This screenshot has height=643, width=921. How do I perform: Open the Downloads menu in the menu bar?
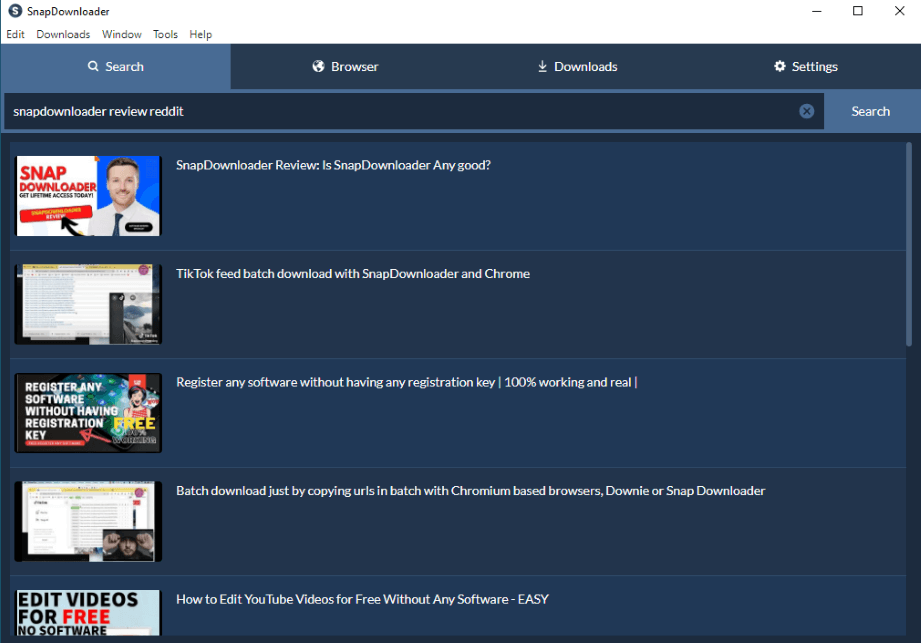[63, 34]
